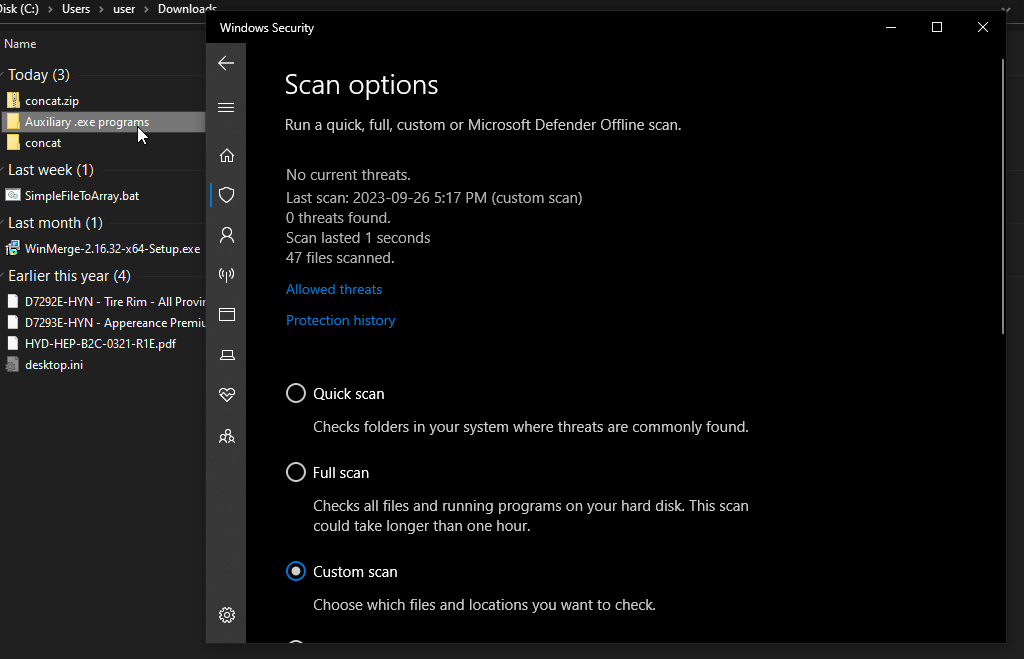Sort files by the Name column header
The image size is (1024, 659).
click(x=20, y=44)
